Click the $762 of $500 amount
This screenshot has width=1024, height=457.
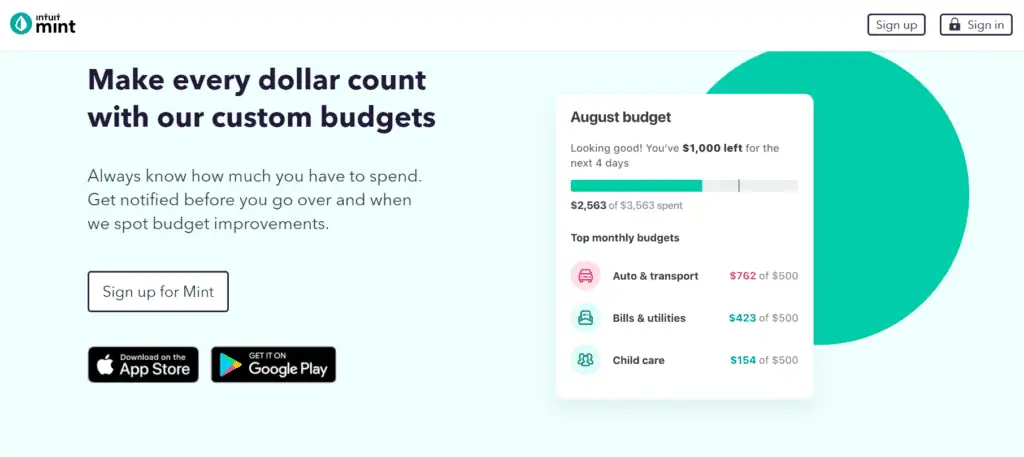[763, 276]
